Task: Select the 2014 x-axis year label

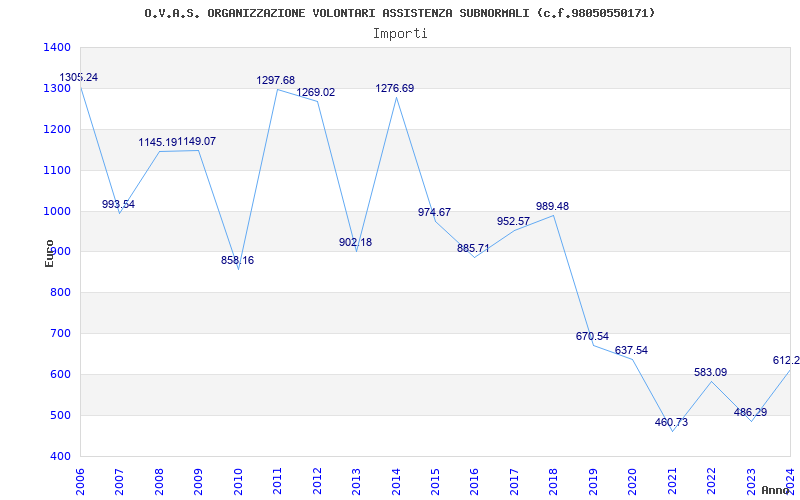Action: click(x=396, y=480)
